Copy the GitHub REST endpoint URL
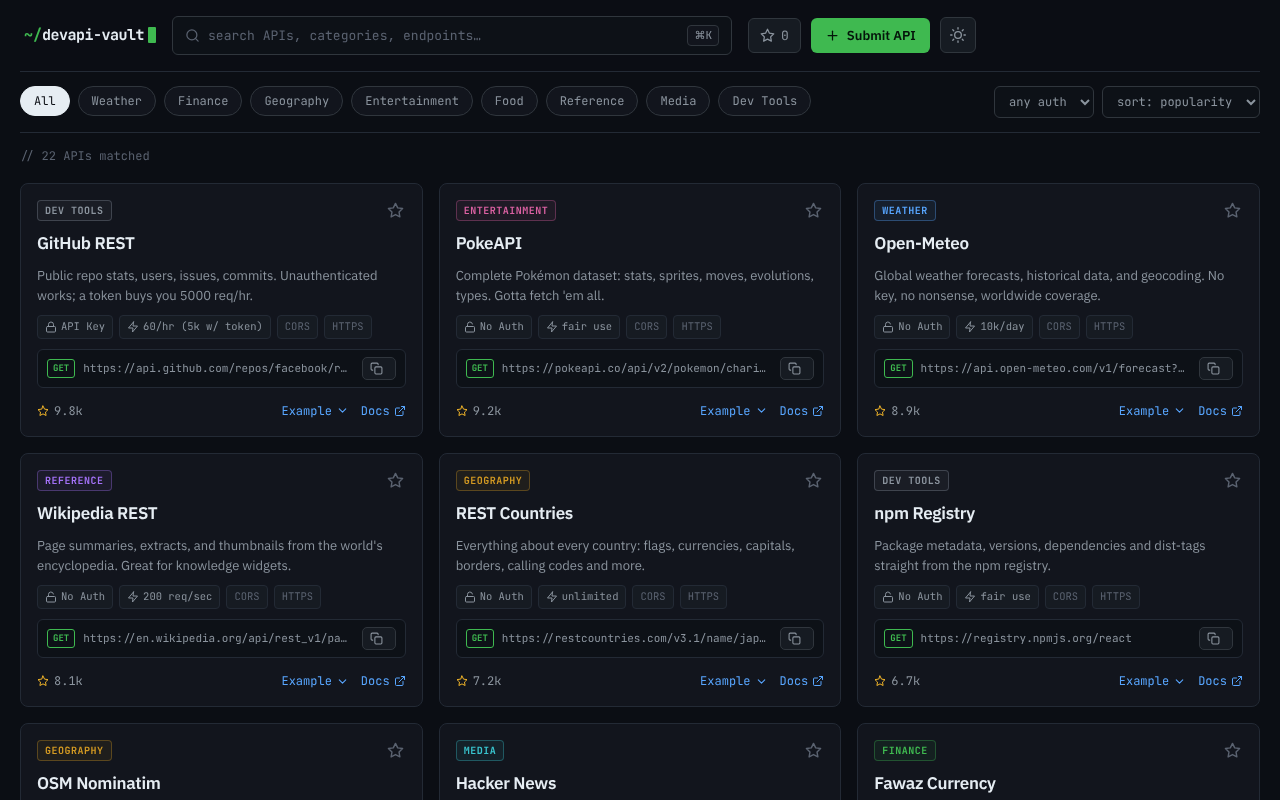 (x=378, y=368)
